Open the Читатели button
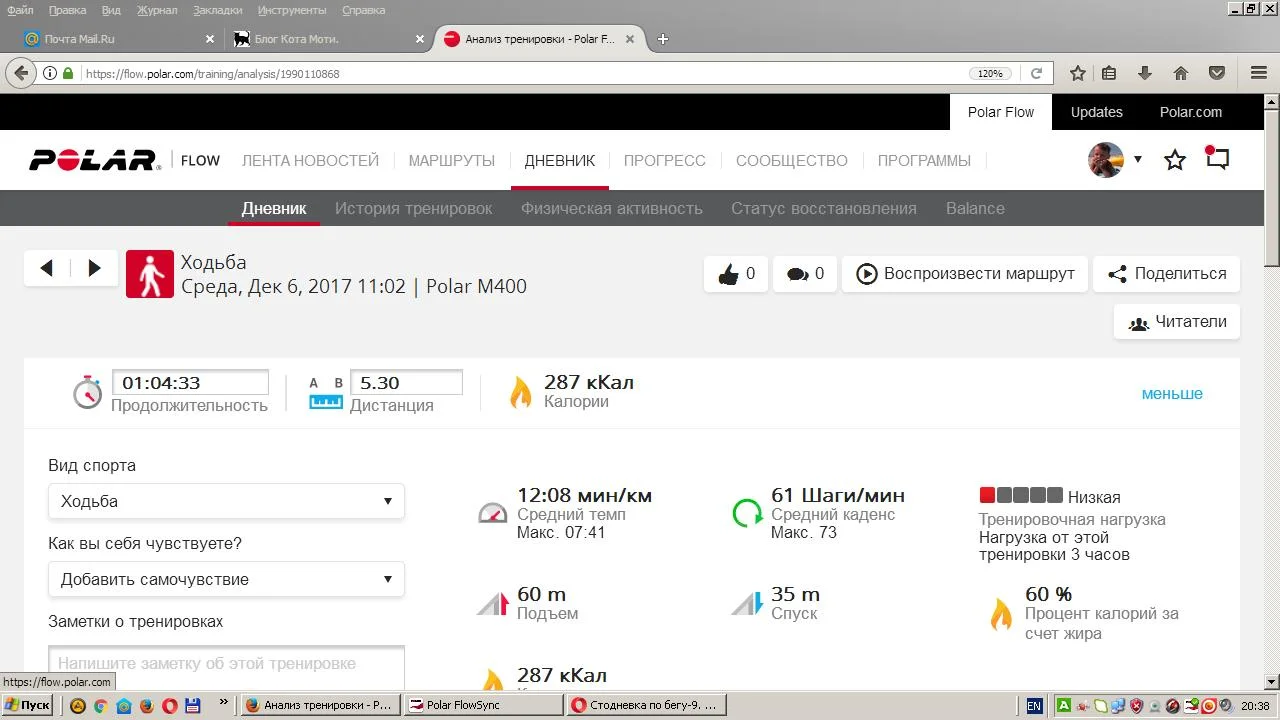Screen dimensions: 1280x720 [1177, 322]
